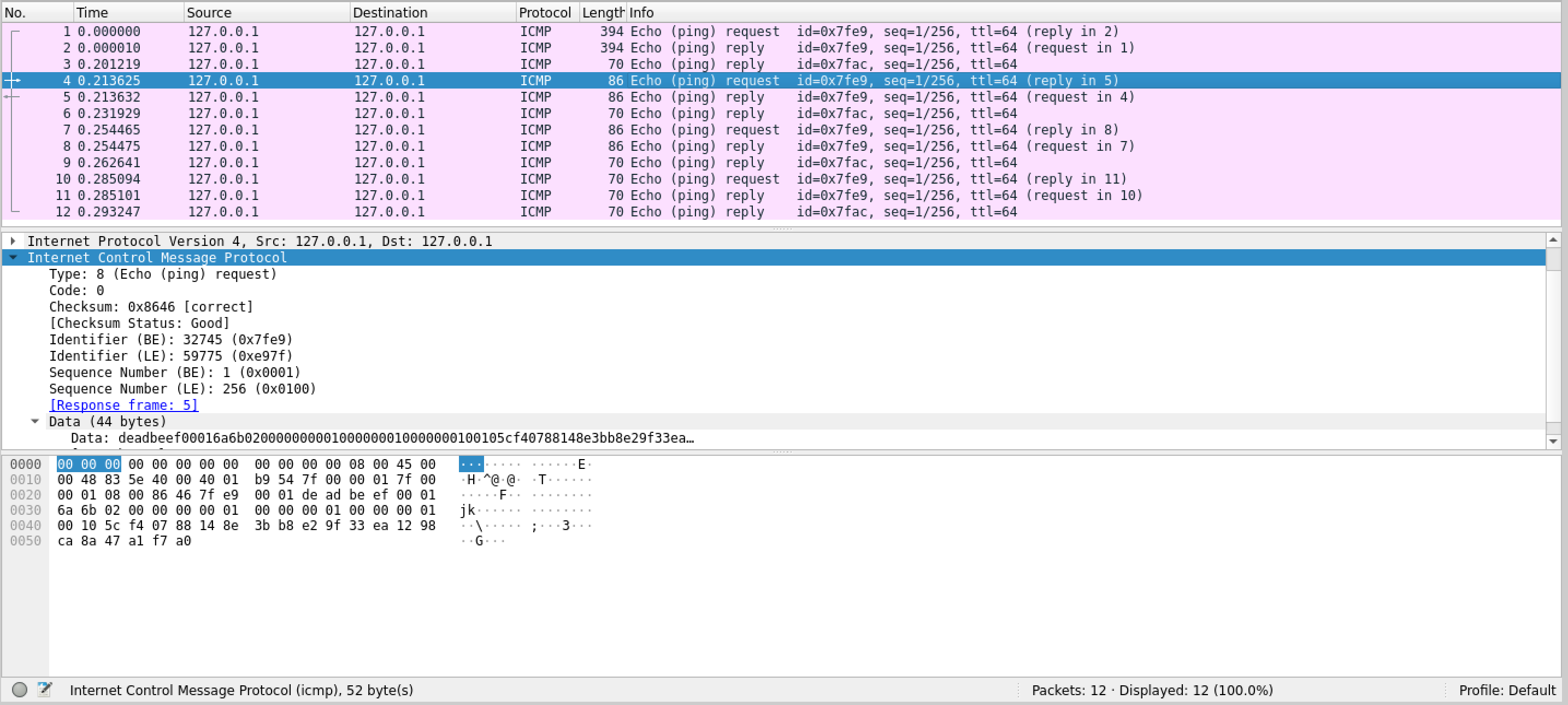Click hex bytes at offset 0020
Screen dimensions: 1568x705
pyautogui.click(x=246, y=495)
